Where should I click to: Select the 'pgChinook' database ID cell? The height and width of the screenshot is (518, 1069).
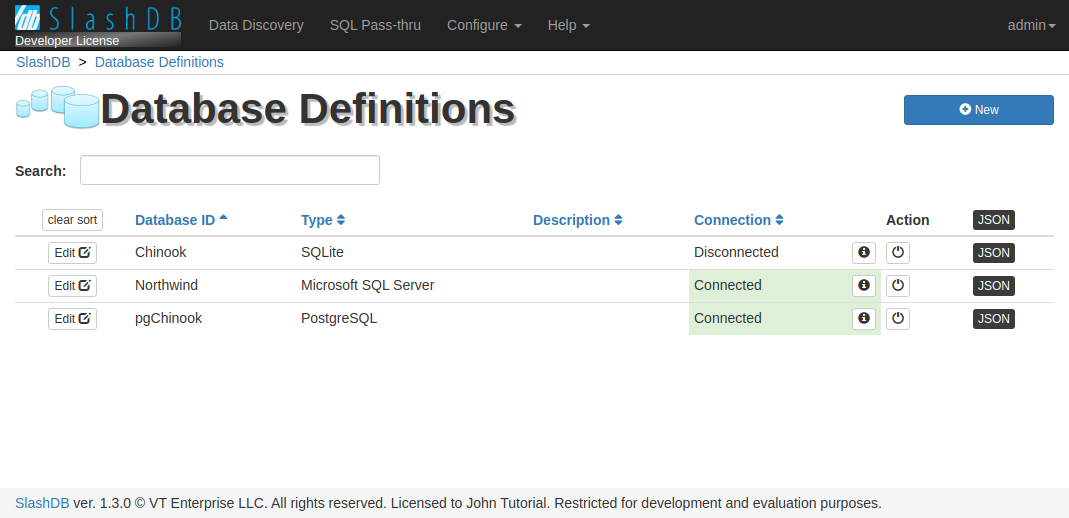tap(168, 318)
